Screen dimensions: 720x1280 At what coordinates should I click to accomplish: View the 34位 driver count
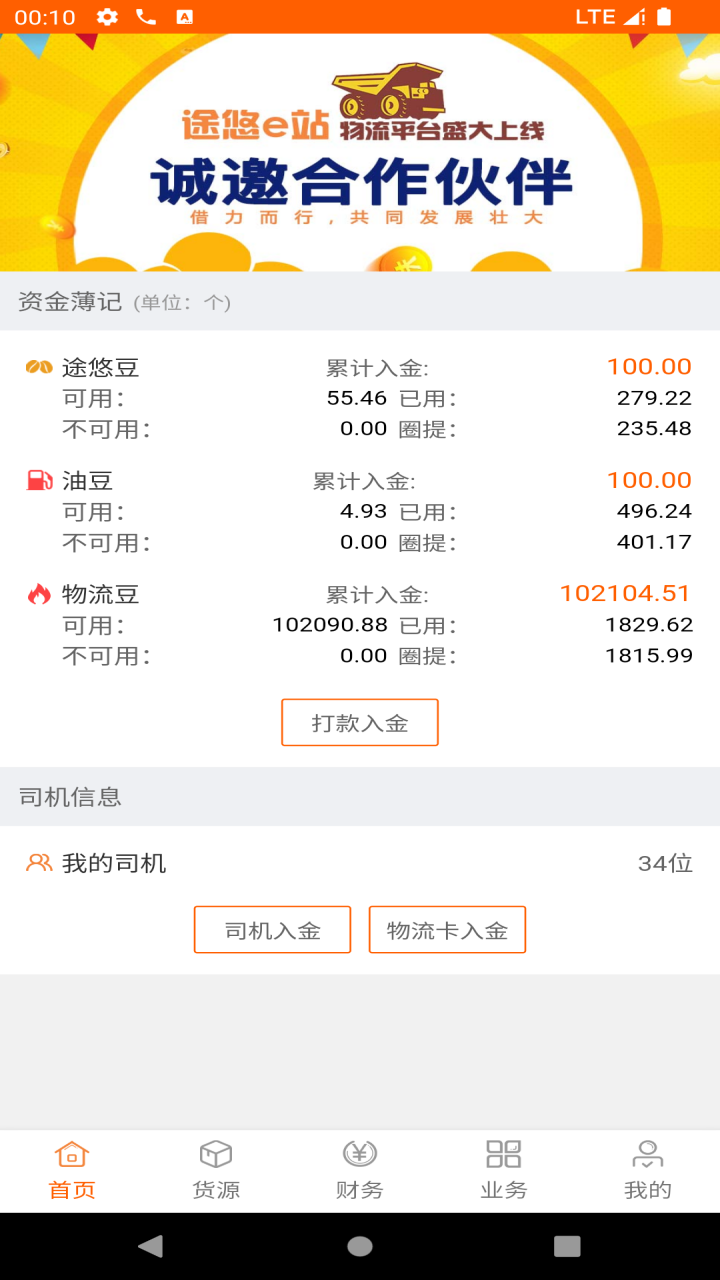tap(665, 863)
